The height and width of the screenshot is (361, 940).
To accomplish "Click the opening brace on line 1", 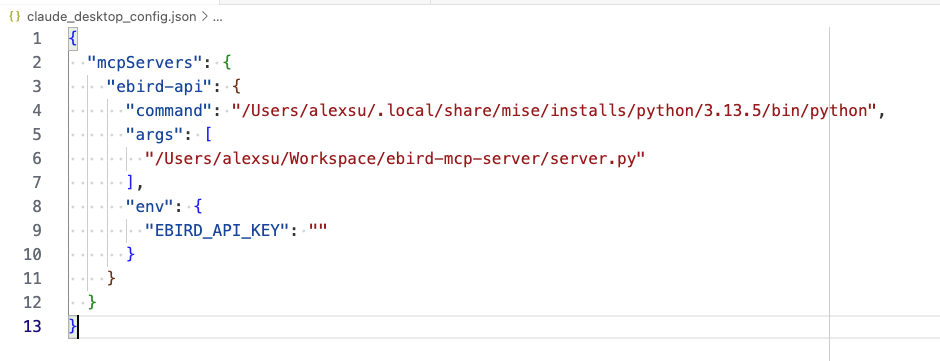I will [x=73, y=39].
